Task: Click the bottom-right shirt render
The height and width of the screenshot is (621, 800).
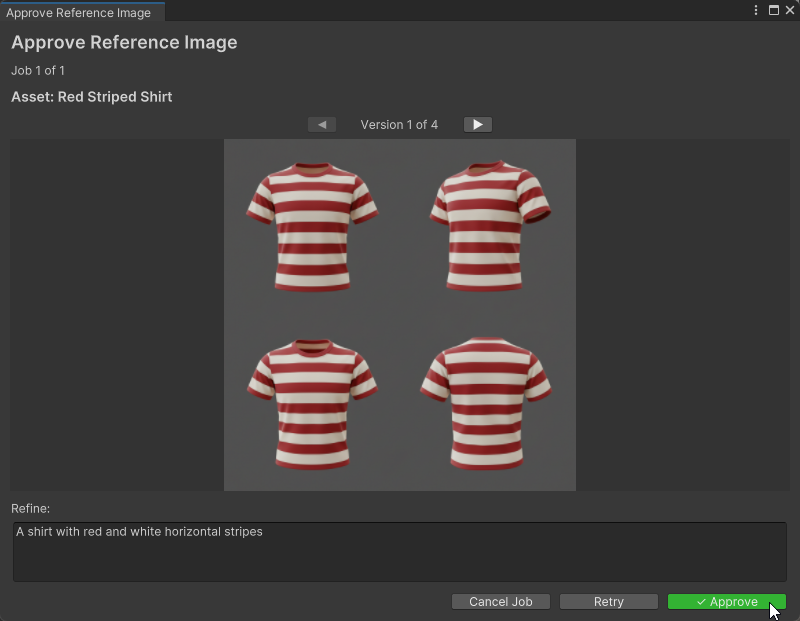Action: pyautogui.click(x=486, y=404)
